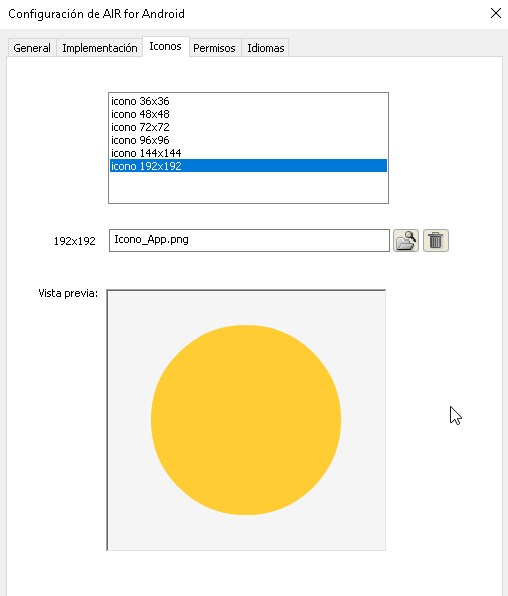This screenshot has height=596, width=508.
Task: Delete the selected icon file
Action: (436, 241)
